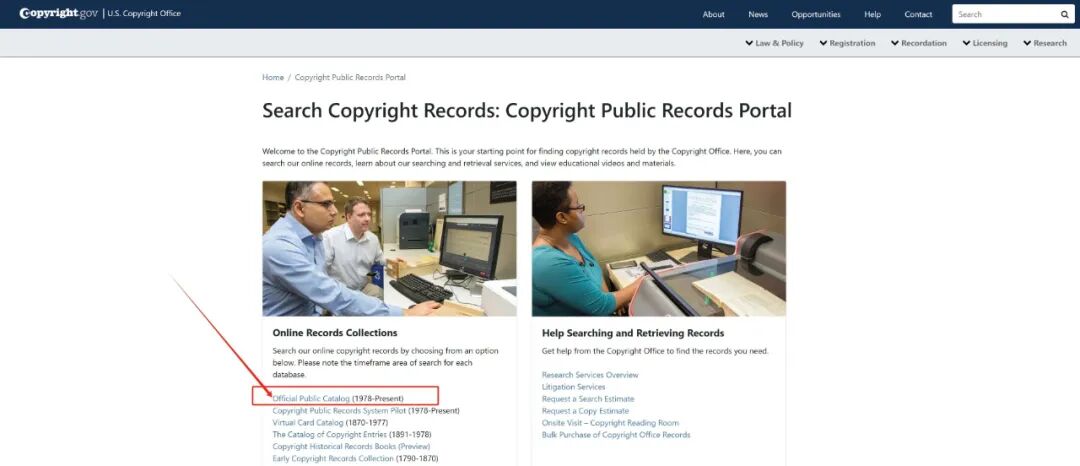1080x466 pixels.
Task: Click the search magnifier icon
Action: 1064,14
